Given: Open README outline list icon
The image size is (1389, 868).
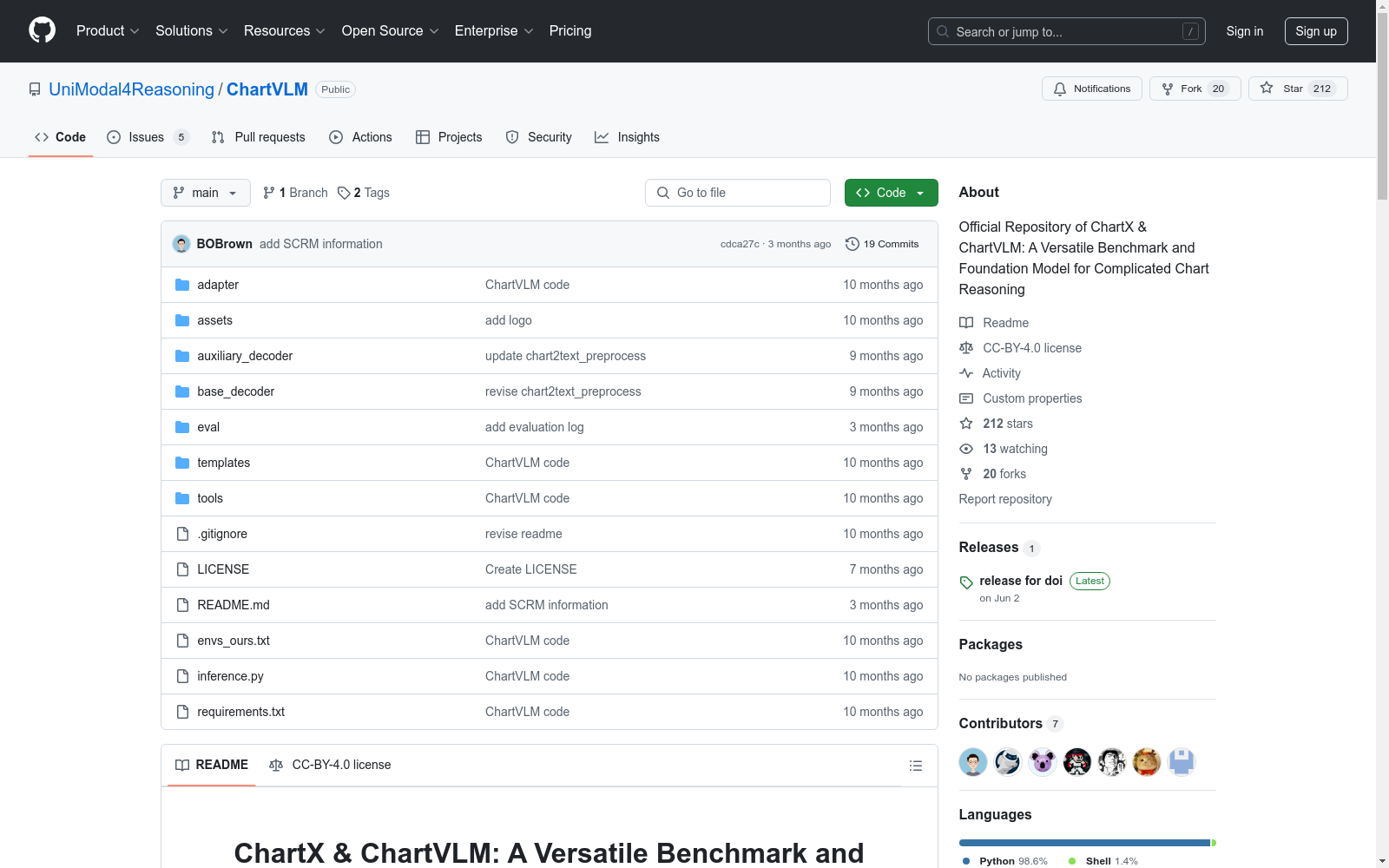Looking at the screenshot, I should (x=915, y=766).
